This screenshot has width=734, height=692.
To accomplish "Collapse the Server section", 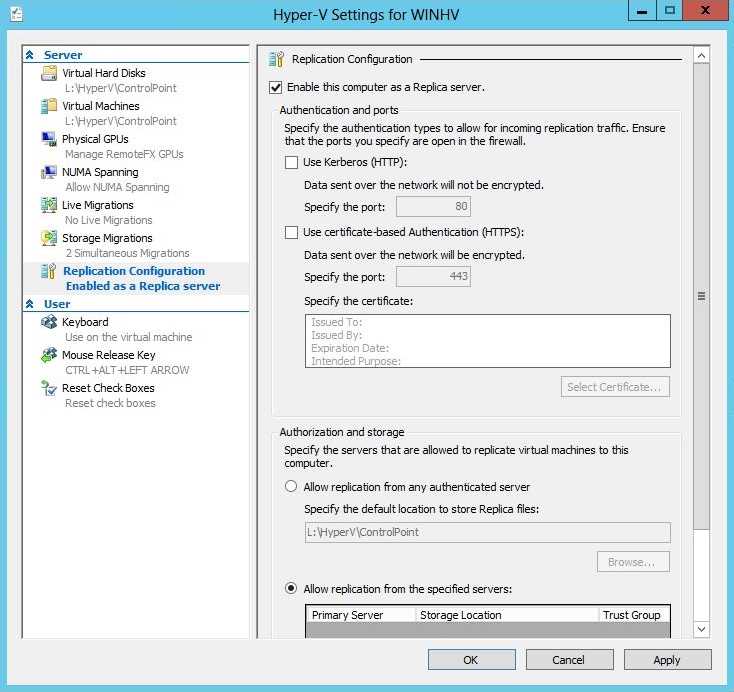I will point(29,55).
